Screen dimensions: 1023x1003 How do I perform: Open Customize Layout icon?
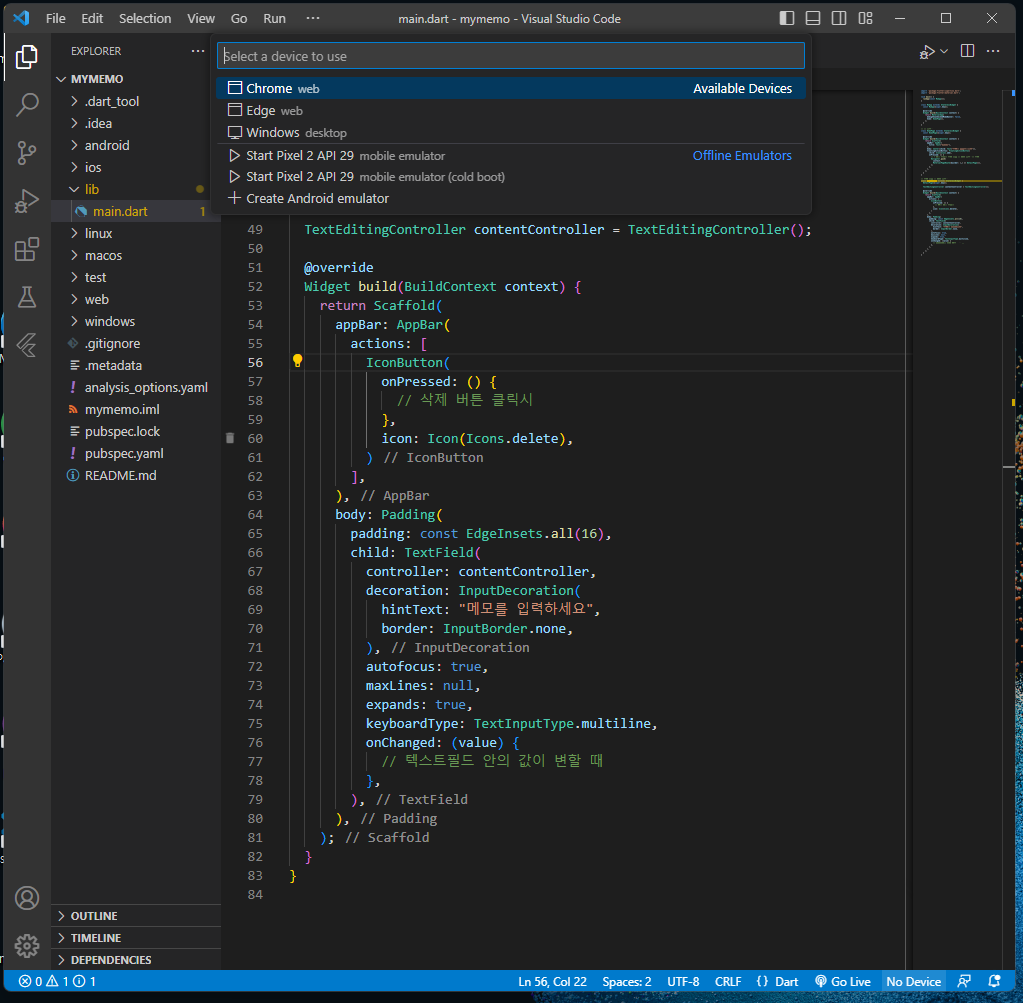pyautogui.click(x=865, y=18)
